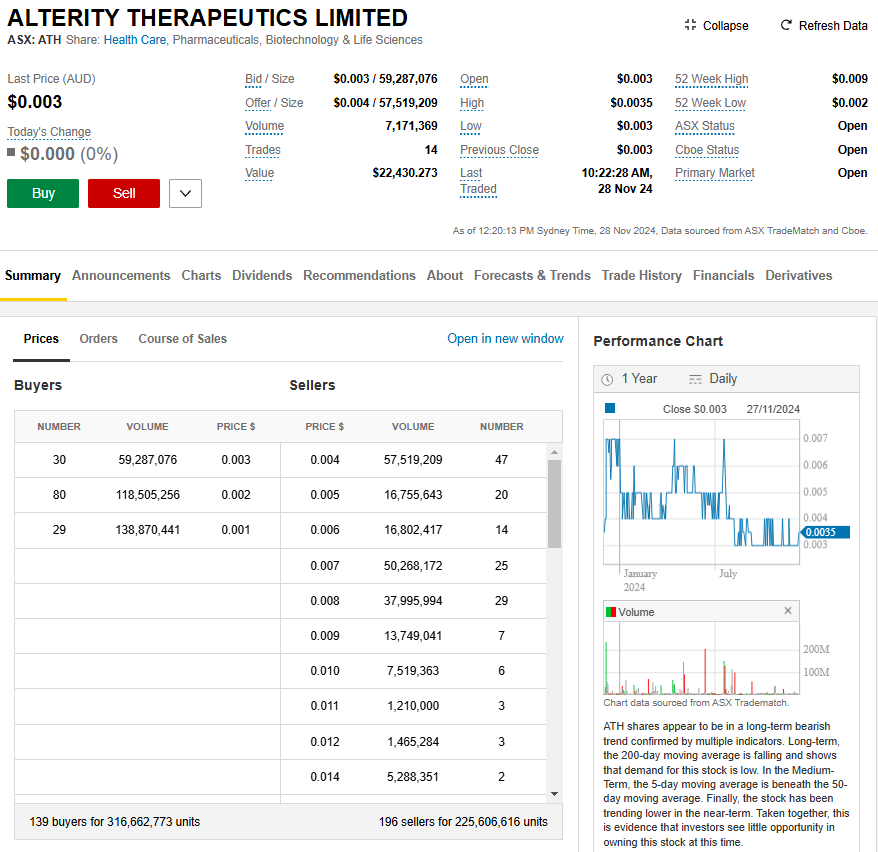Click the red Sell button
Screen dimensions: 878x852
(124, 193)
